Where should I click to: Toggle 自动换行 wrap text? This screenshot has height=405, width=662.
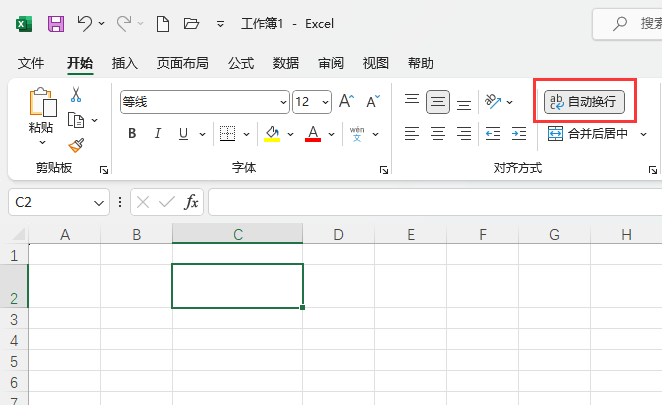tap(584, 102)
